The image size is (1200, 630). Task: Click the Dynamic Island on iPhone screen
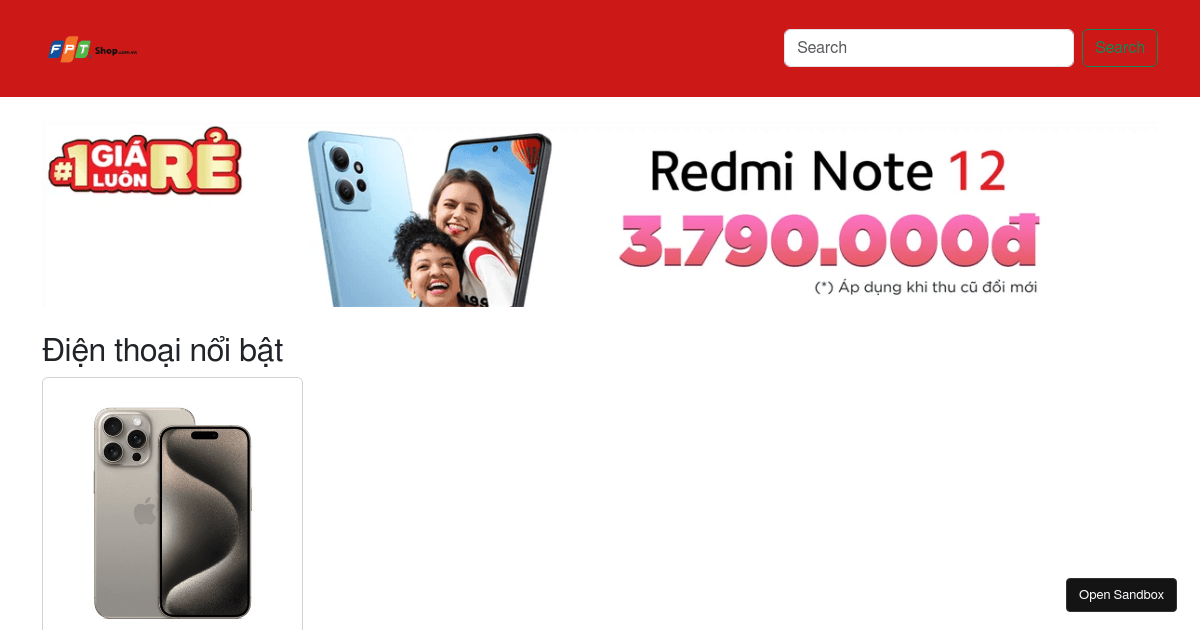tap(205, 436)
